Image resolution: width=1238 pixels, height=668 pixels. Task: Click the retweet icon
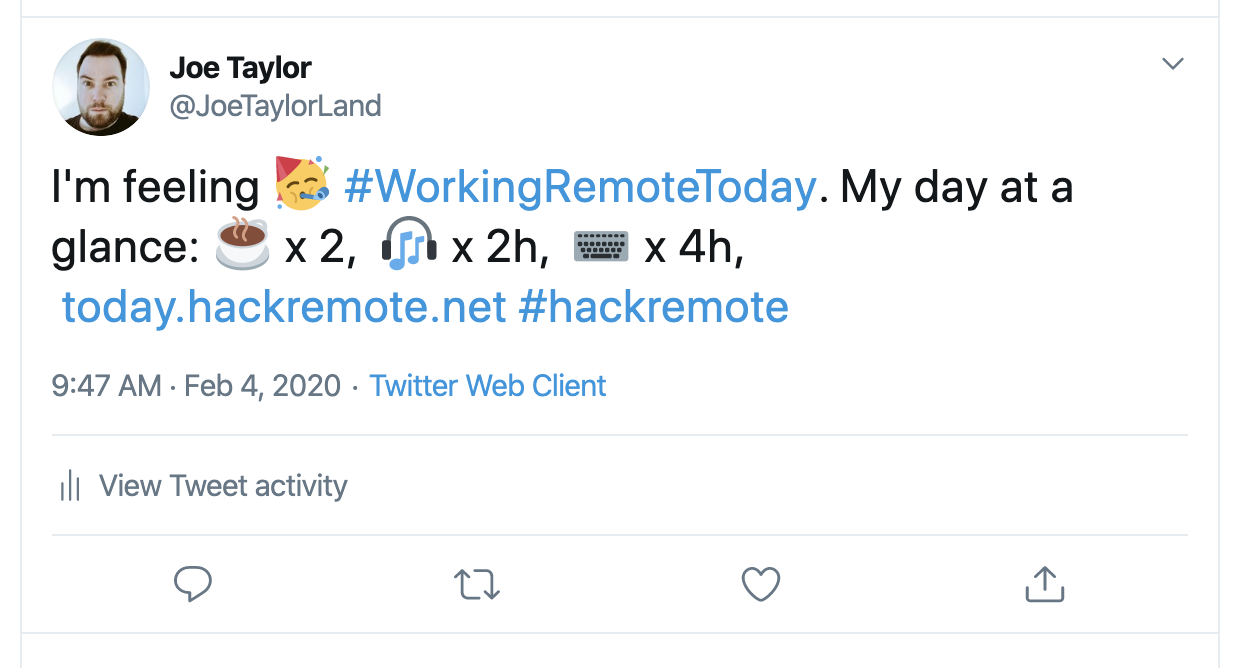477,584
